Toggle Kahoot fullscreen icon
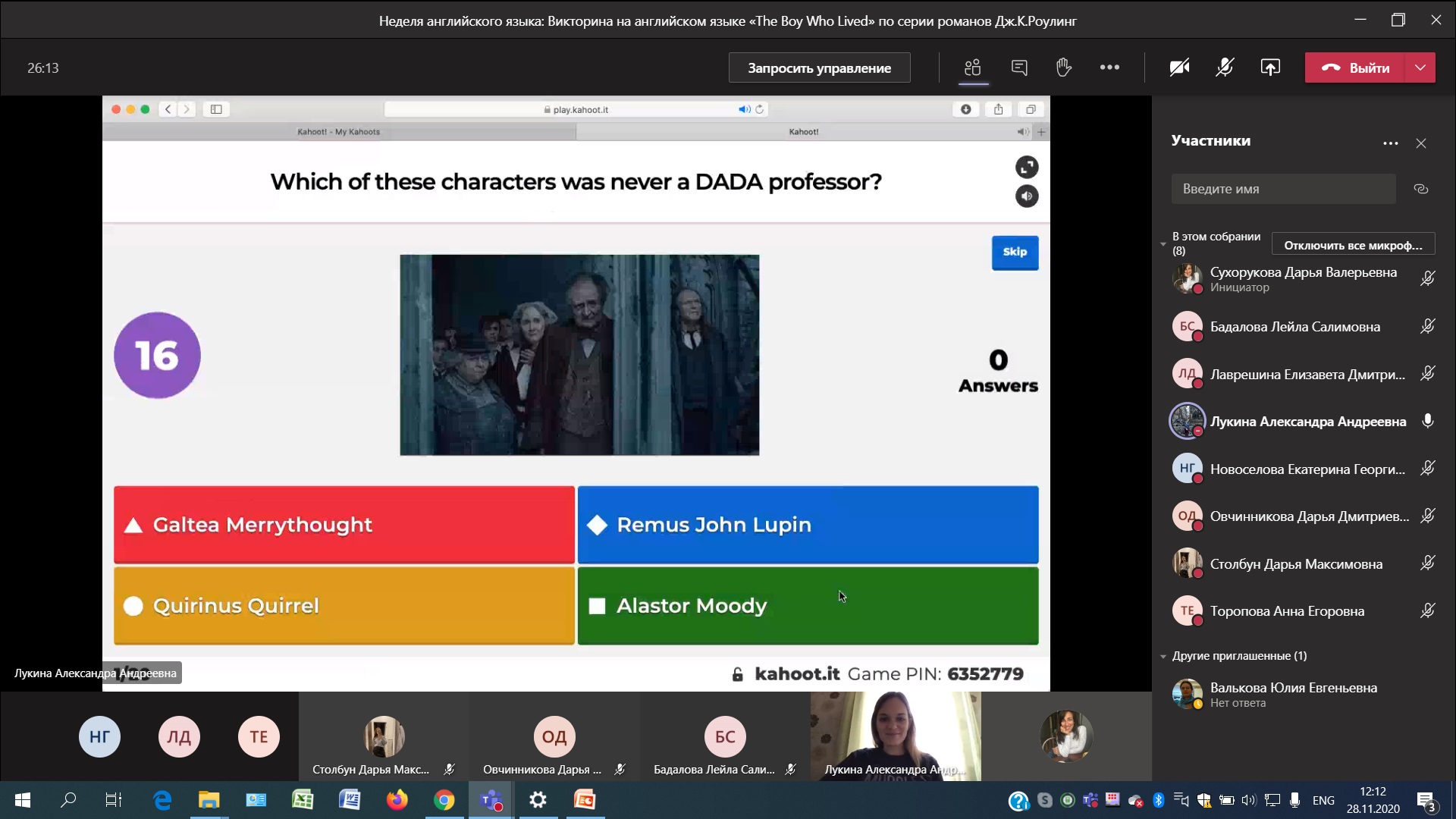Viewport: 1456px width, 819px height. (1027, 167)
